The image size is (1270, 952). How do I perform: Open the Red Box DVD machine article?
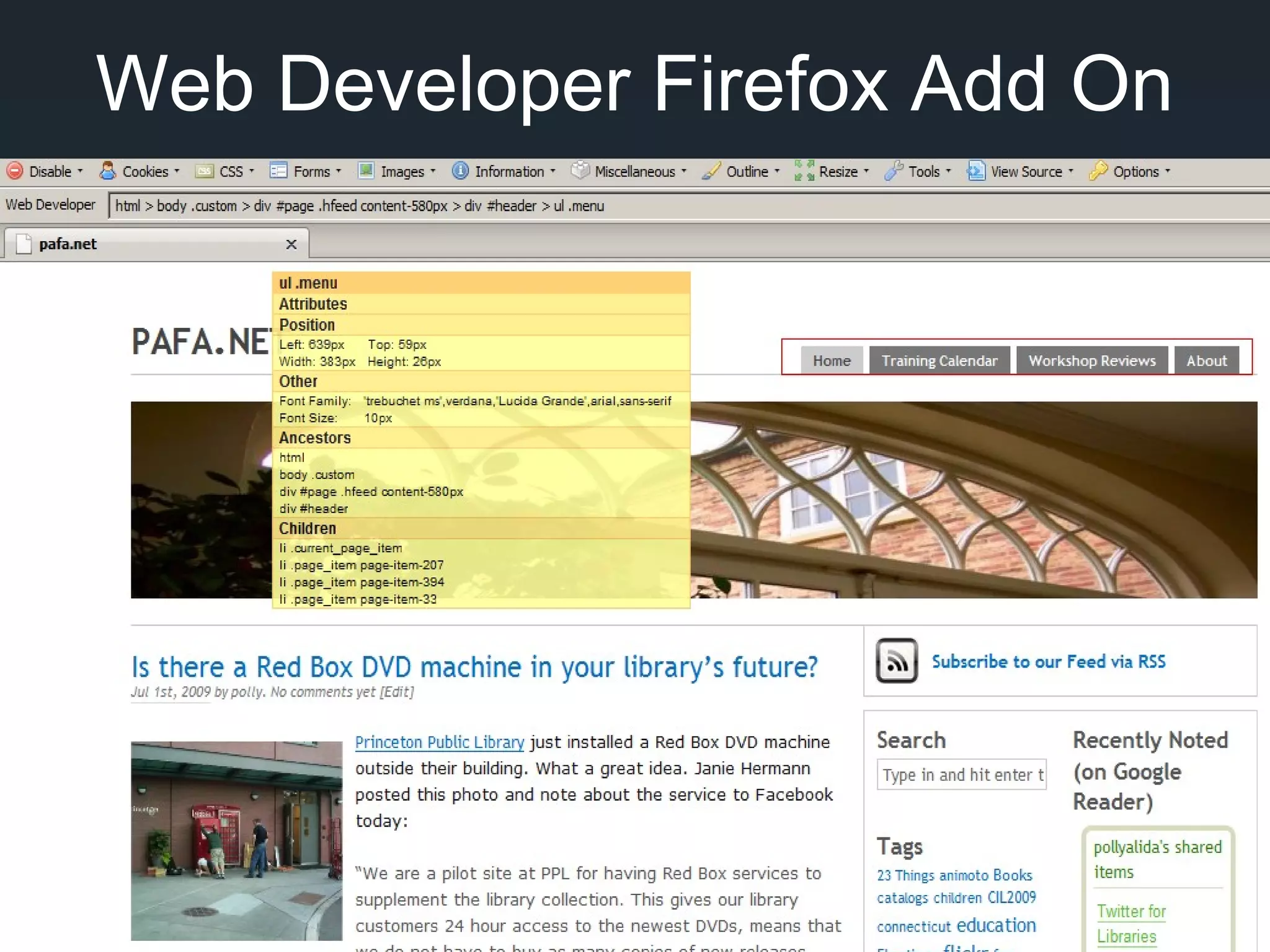[474, 667]
